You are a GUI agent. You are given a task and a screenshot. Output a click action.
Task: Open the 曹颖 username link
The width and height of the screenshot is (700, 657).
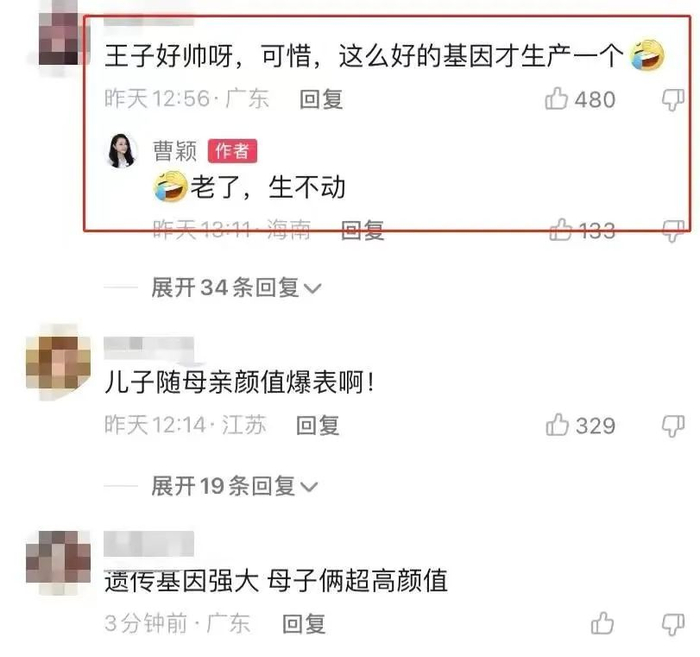pos(175,150)
